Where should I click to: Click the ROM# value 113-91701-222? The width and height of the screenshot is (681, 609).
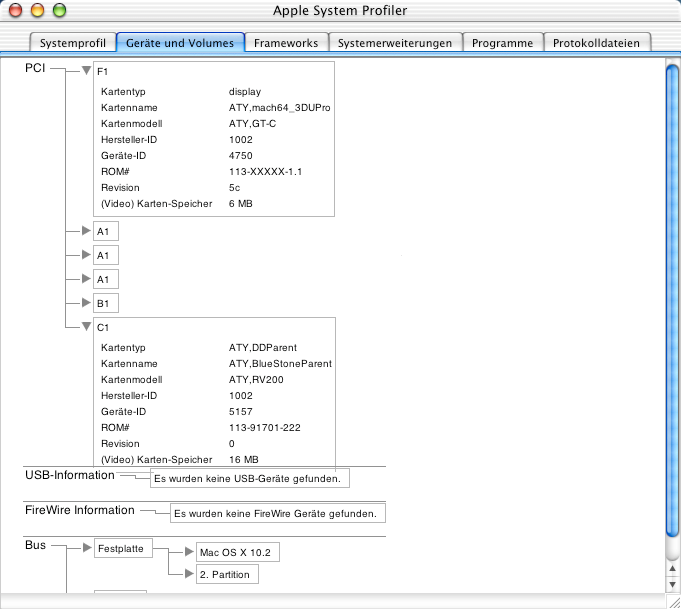coord(264,427)
